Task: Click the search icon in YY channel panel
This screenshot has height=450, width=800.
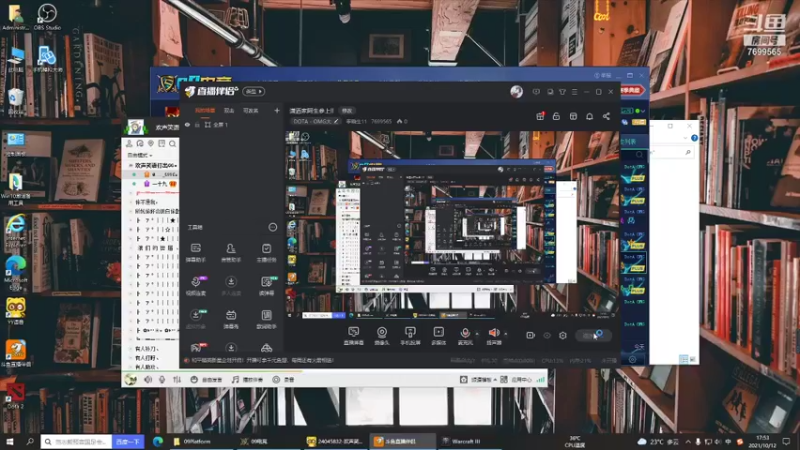Action: [172, 144]
